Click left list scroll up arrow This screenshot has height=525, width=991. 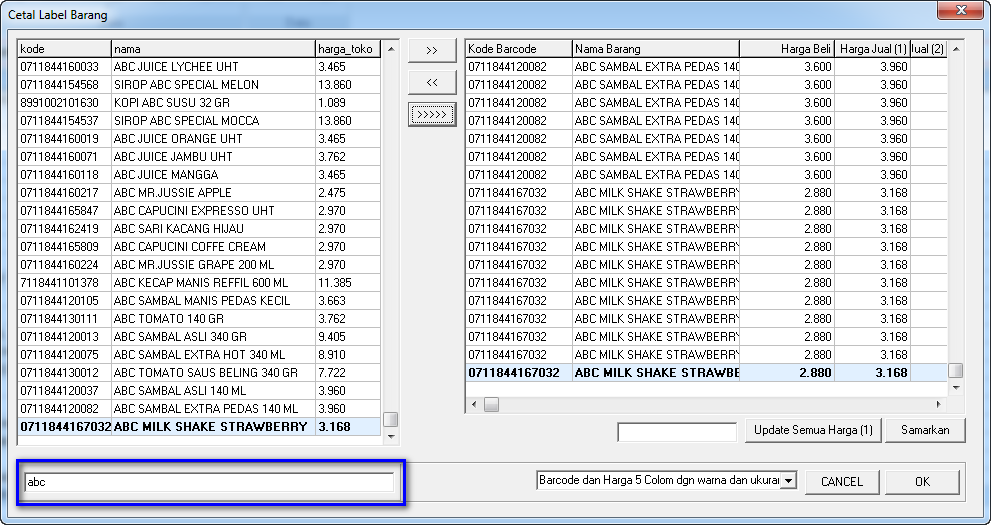click(x=391, y=49)
